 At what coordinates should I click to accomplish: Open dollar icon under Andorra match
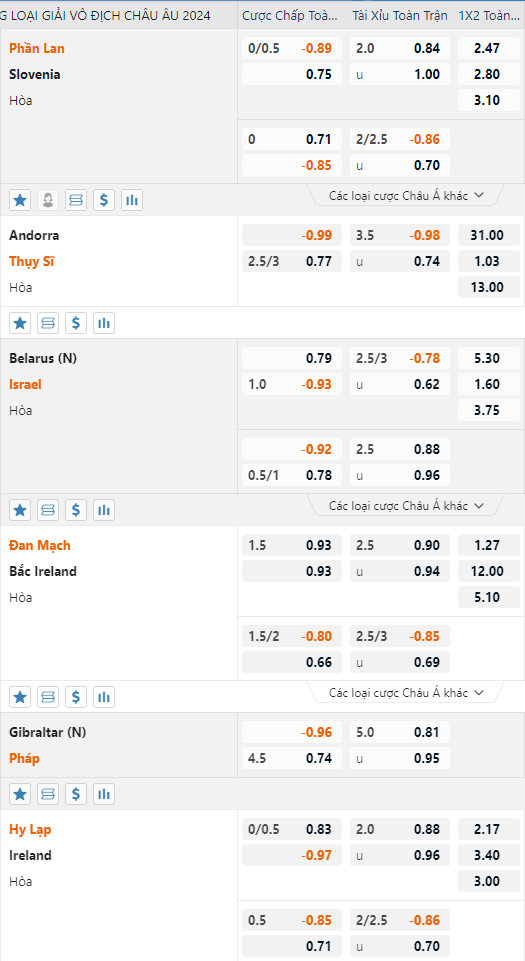coord(76,323)
